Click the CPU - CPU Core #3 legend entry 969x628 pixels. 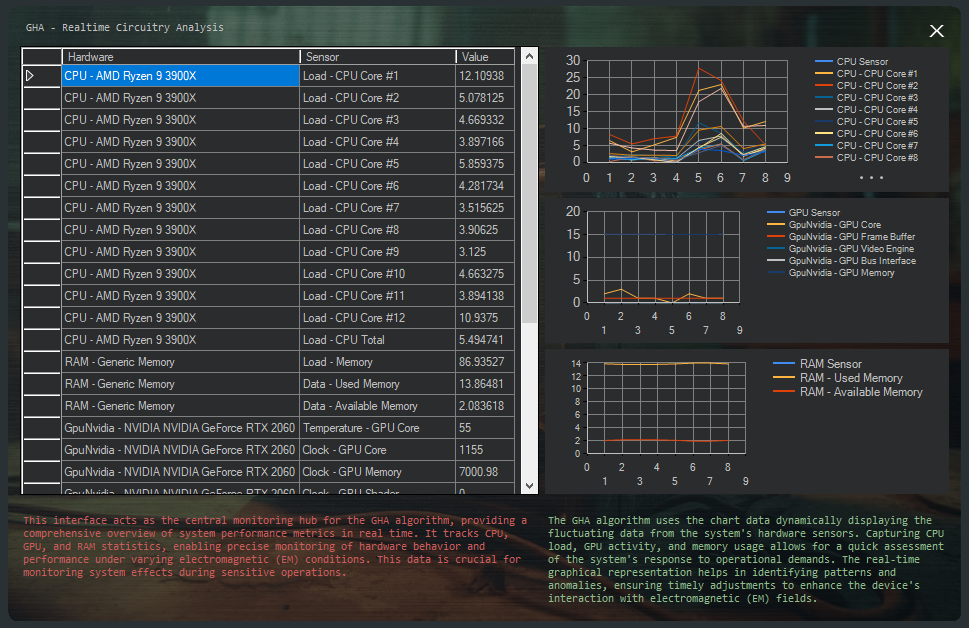coord(866,98)
